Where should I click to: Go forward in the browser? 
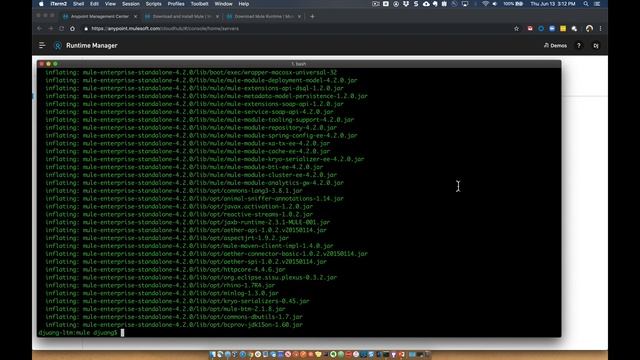tap(51, 29)
